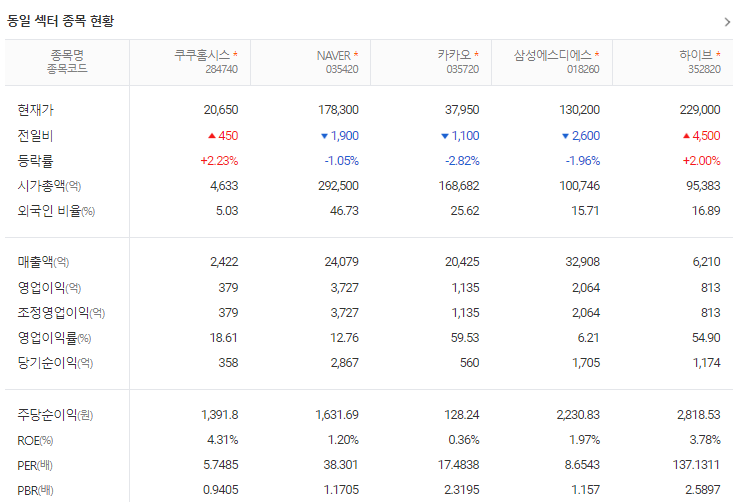Click the red asterisk next to 카카오

coord(476,54)
